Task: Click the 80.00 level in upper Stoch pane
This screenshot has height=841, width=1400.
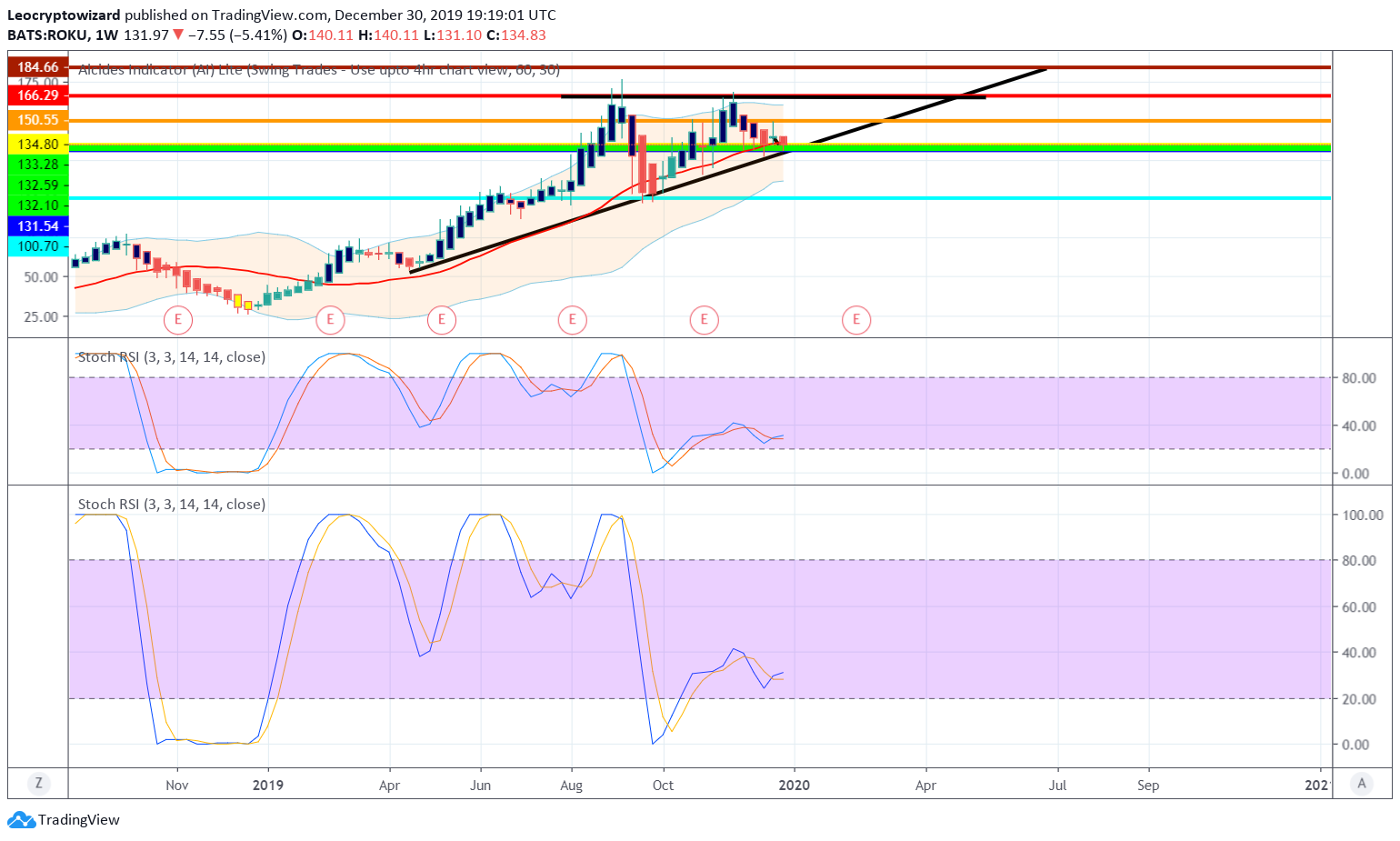Action: click(x=1359, y=378)
